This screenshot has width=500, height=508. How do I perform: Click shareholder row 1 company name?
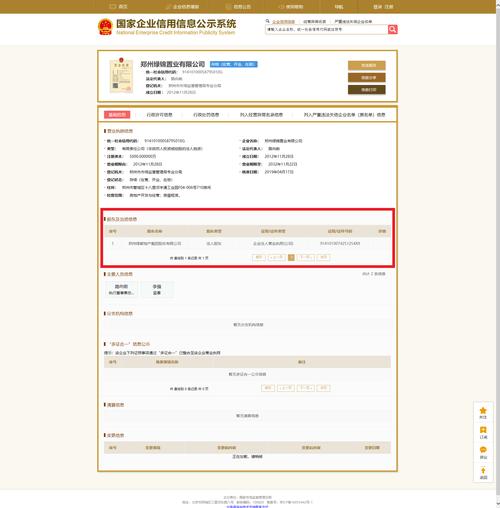tap(155, 244)
